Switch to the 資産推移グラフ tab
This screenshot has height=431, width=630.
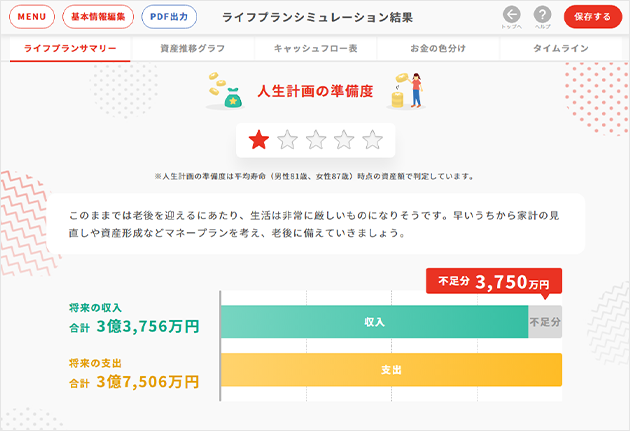[x=191, y=48]
